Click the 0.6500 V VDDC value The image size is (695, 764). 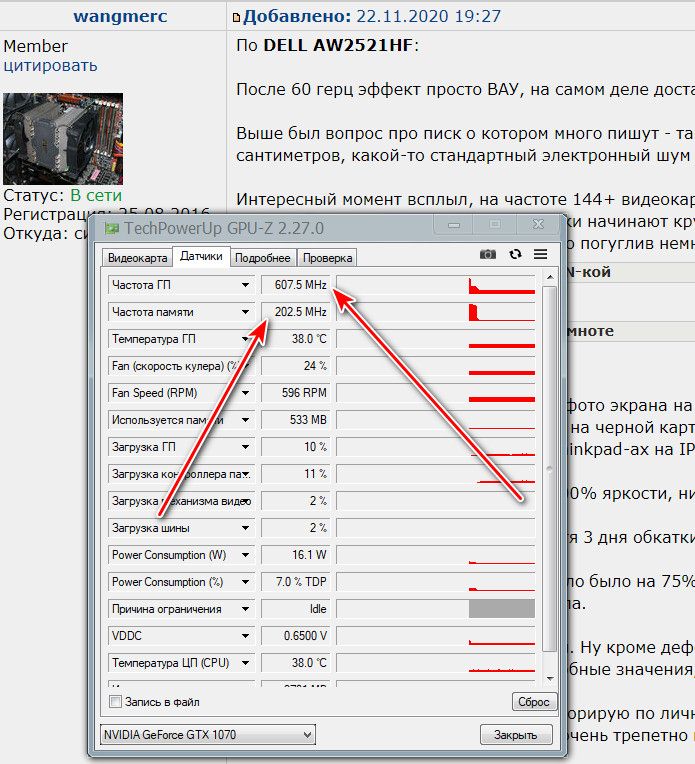(x=296, y=636)
